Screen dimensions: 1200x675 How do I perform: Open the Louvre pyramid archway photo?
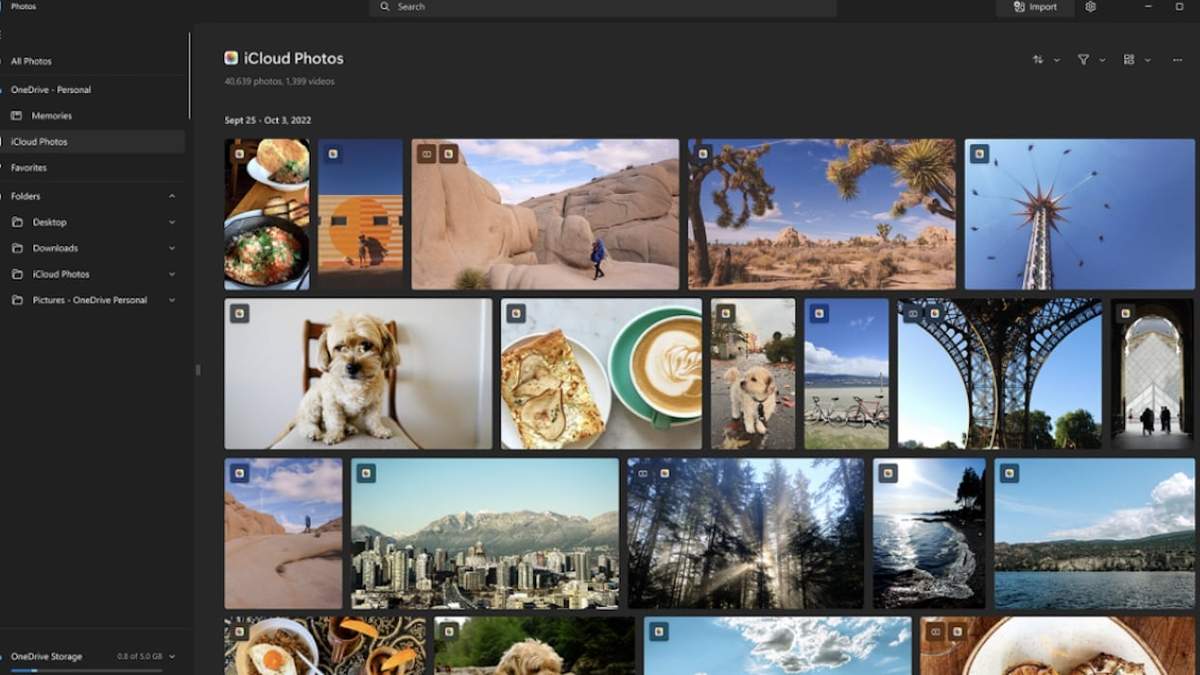1152,374
